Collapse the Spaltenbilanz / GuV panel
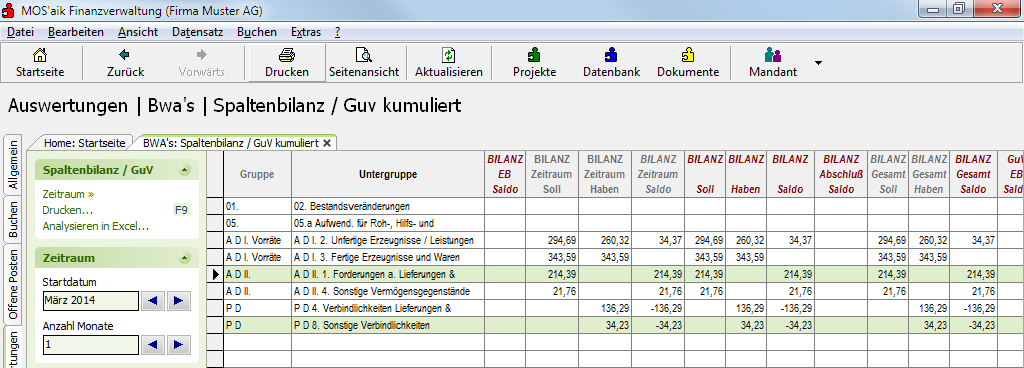The height and width of the screenshot is (368, 1024). tap(185, 171)
